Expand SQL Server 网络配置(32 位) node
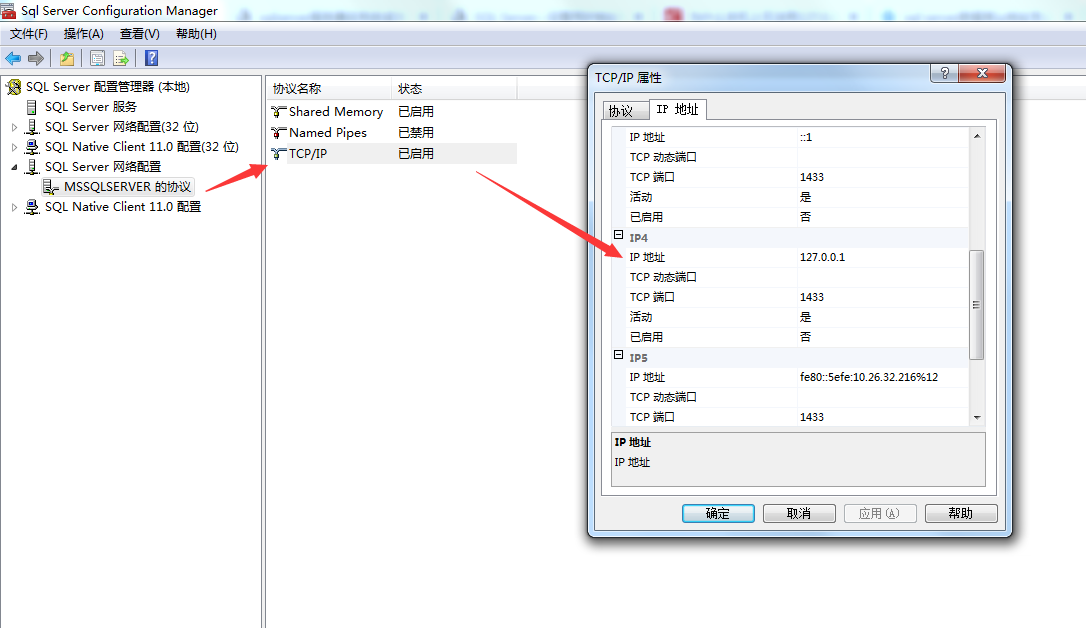Viewport: 1086px width, 628px height. coord(15,127)
